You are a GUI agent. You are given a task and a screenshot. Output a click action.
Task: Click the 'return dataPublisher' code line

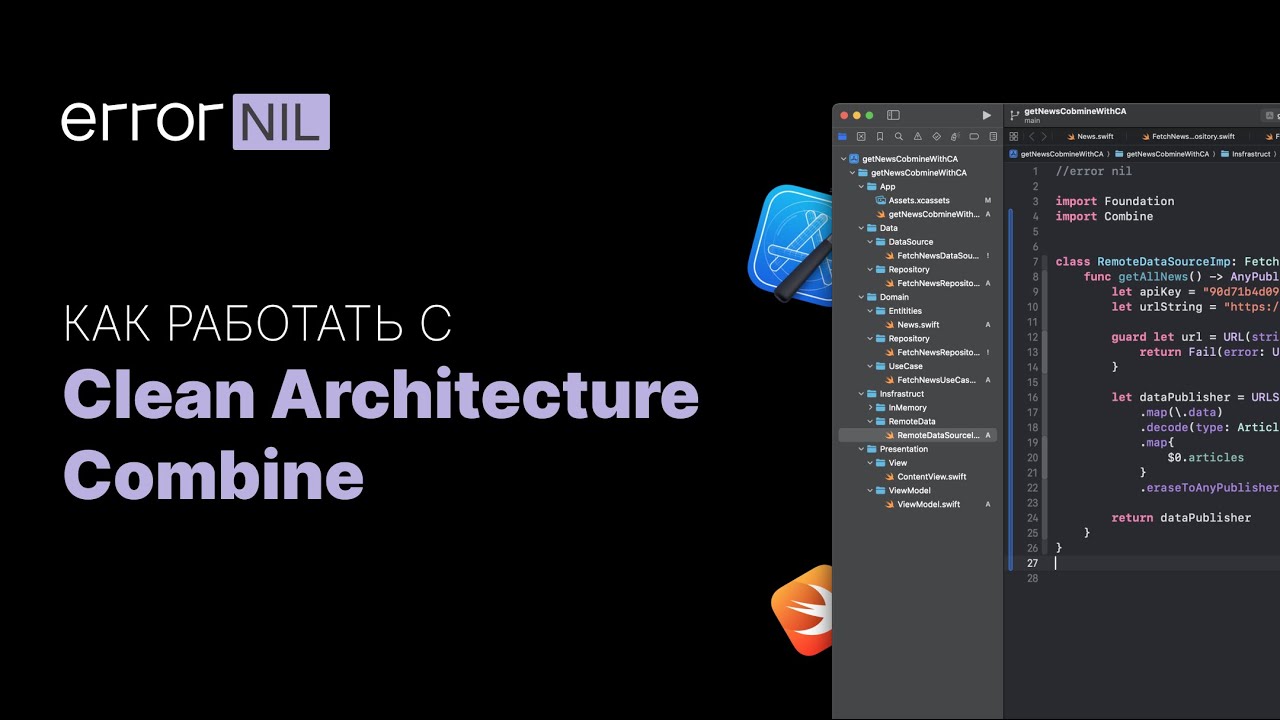point(1181,518)
